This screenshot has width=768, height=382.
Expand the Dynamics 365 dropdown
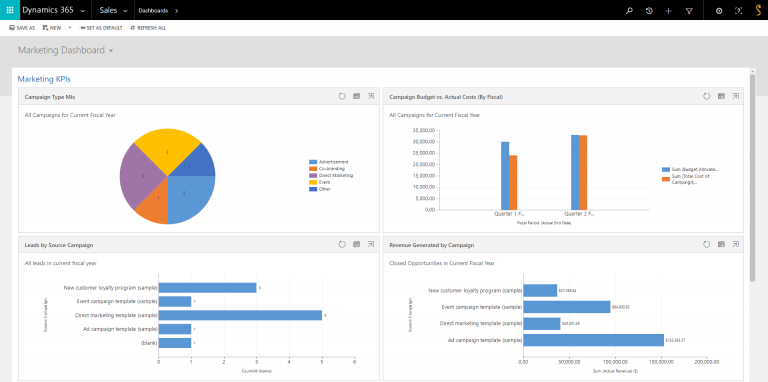tap(82, 11)
